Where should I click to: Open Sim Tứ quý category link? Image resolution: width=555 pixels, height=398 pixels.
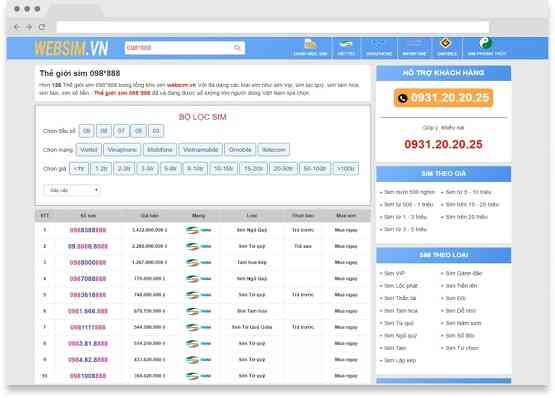(399, 323)
